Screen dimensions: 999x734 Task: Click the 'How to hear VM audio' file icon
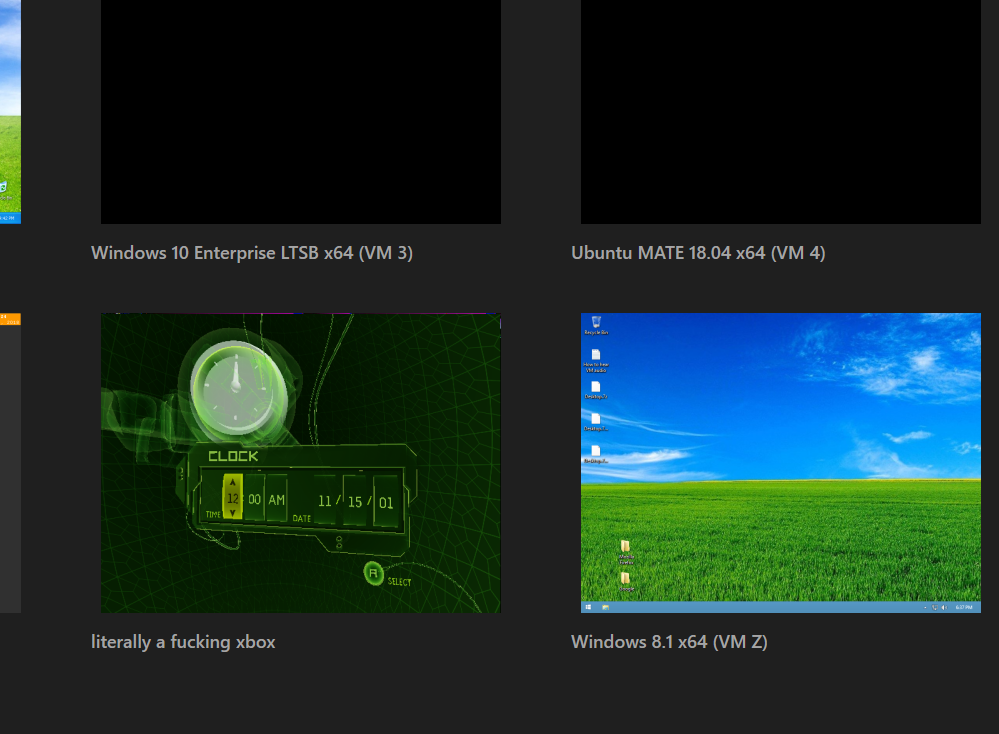point(596,356)
